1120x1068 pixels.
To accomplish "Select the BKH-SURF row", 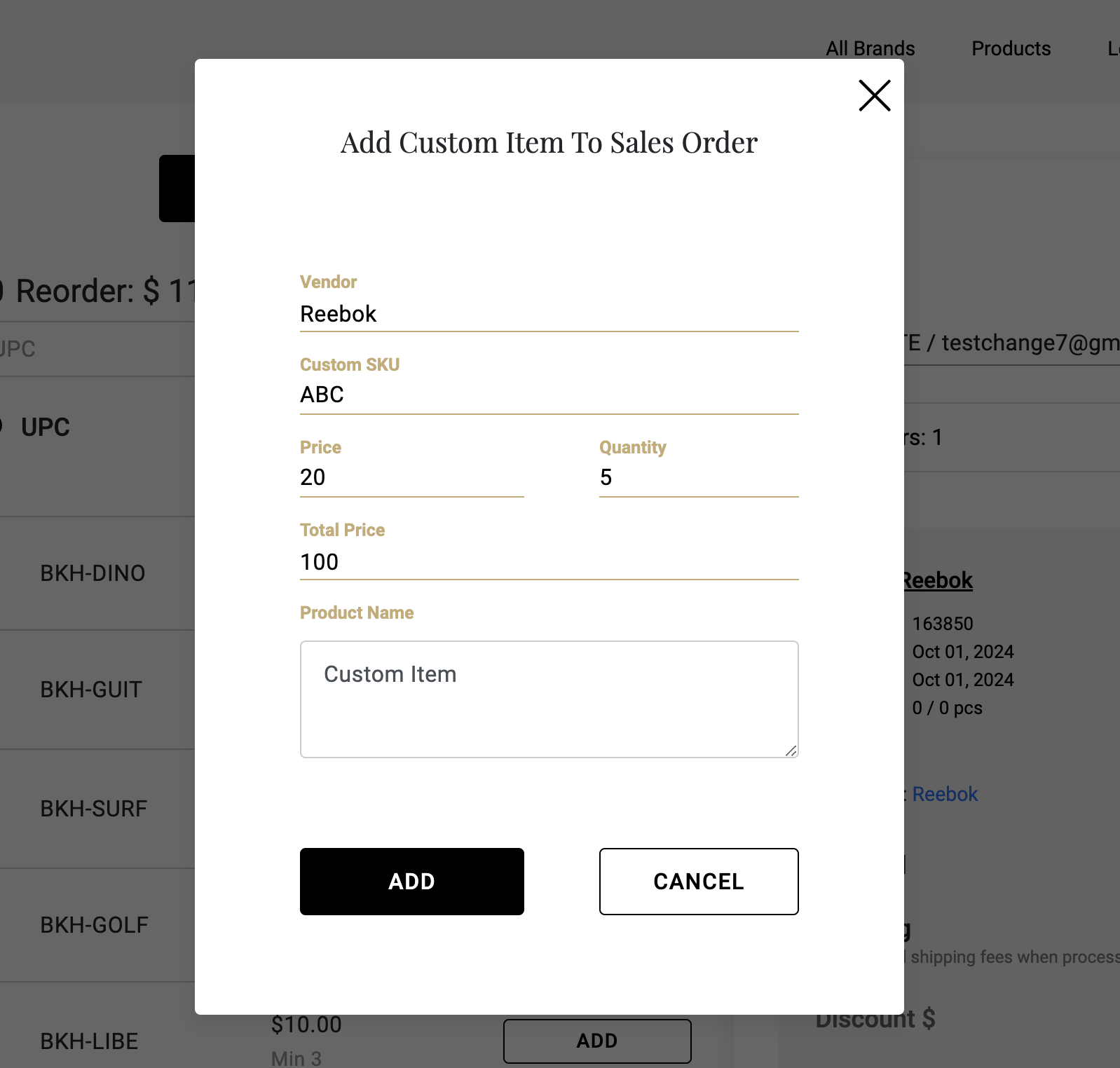I will click(x=94, y=809).
